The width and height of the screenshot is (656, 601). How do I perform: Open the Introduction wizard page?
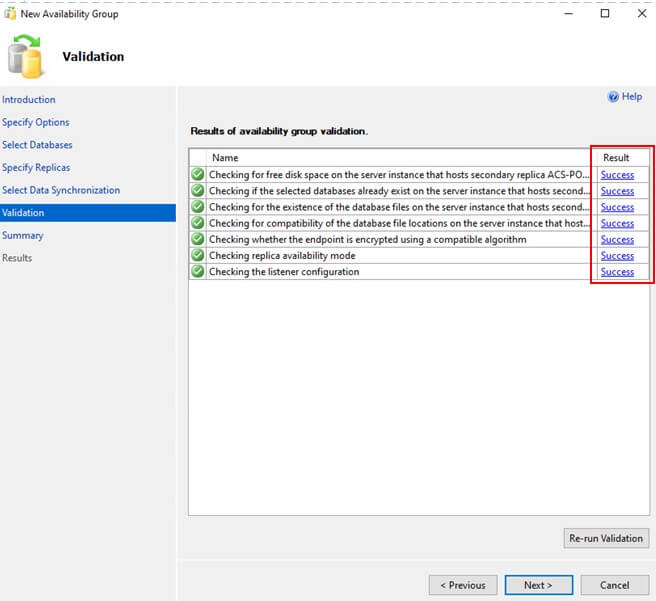coord(29,100)
